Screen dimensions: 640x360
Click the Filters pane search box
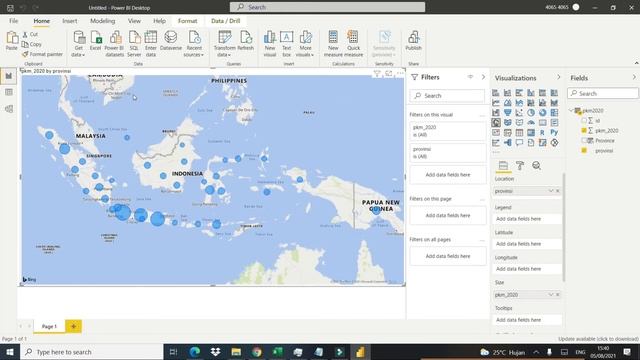447,96
